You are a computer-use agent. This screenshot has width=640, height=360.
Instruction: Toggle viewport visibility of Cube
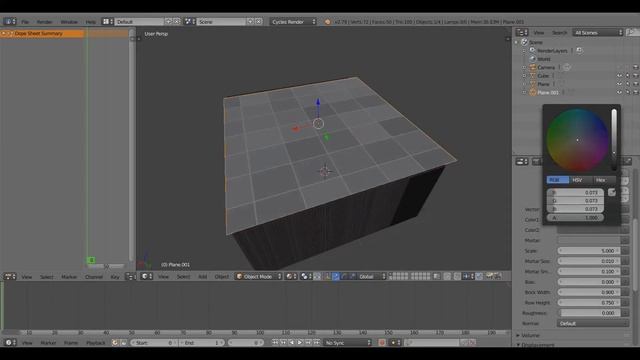(619, 76)
